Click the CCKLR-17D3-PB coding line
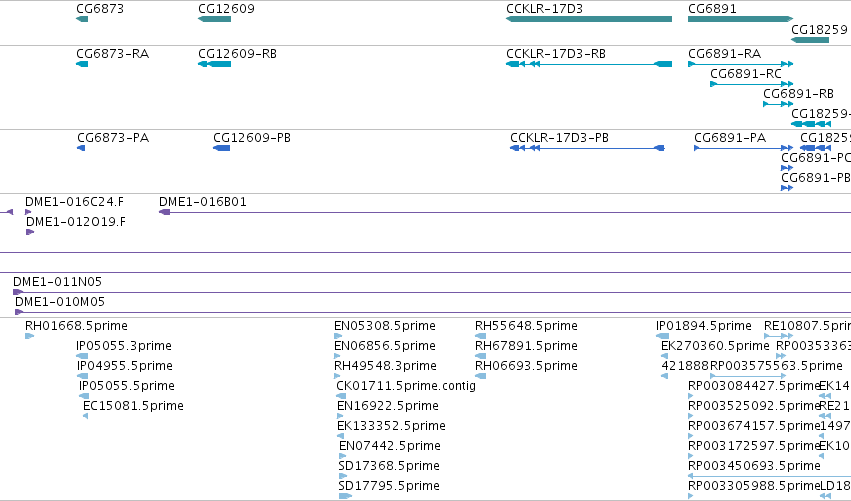This screenshot has width=851, height=501. coord(587,148)
